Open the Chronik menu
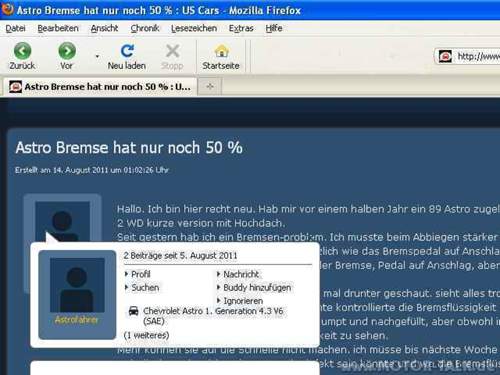The height and width of the screenshot is (375, 500). point(145,28)
